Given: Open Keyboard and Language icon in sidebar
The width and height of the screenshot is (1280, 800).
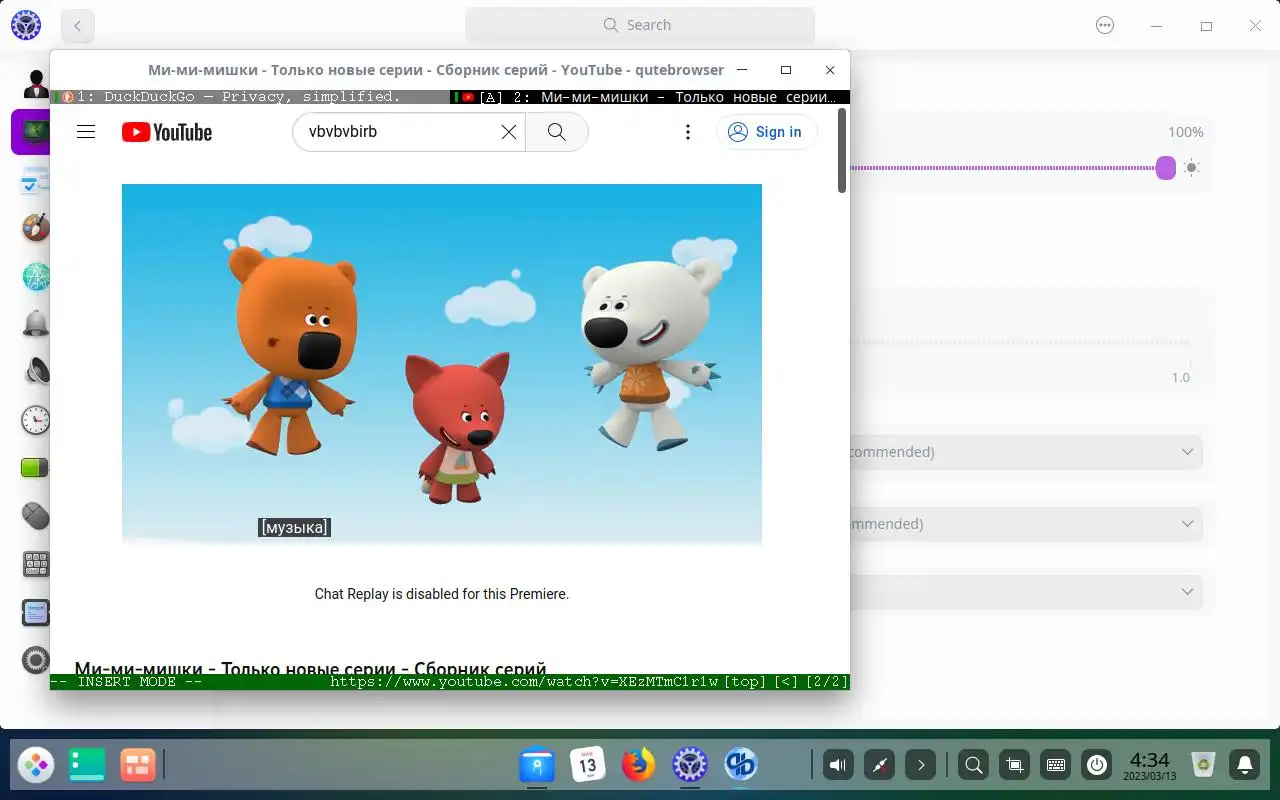Looking at the screenshot, I should click(x=36, y=564).
